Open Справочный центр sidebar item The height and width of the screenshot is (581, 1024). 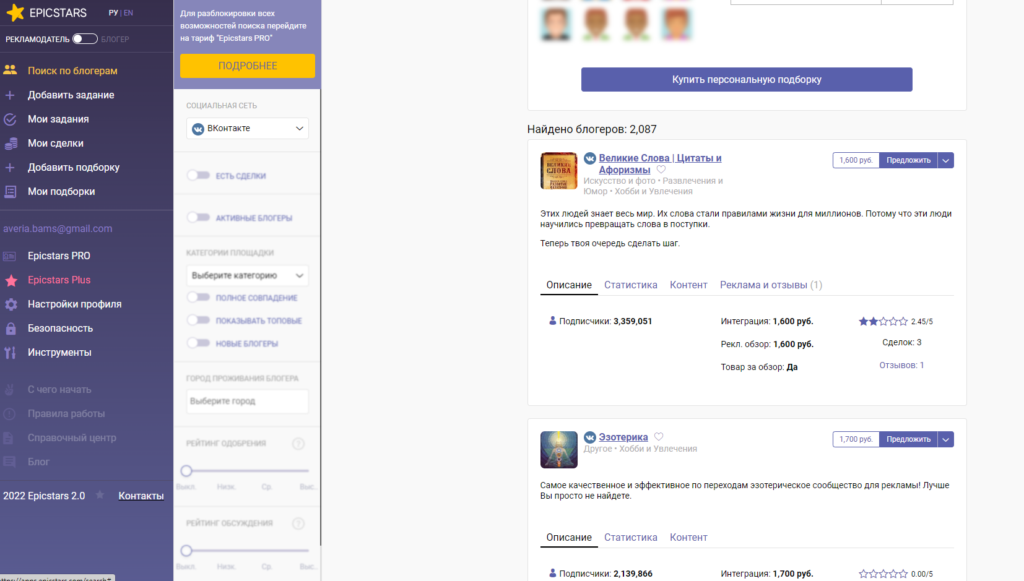[72, 437]
